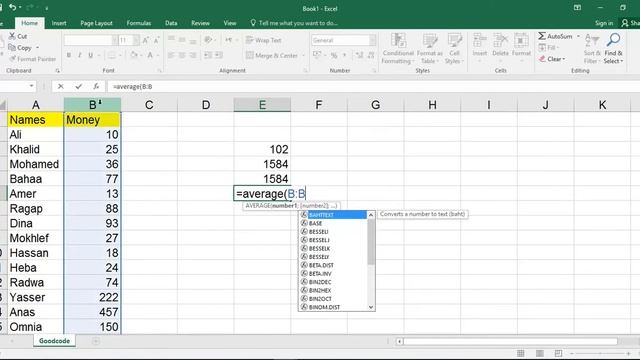The image size is (640, 360).
Task: Cancel the formula with X button
Action: click(x=60, y=87)
